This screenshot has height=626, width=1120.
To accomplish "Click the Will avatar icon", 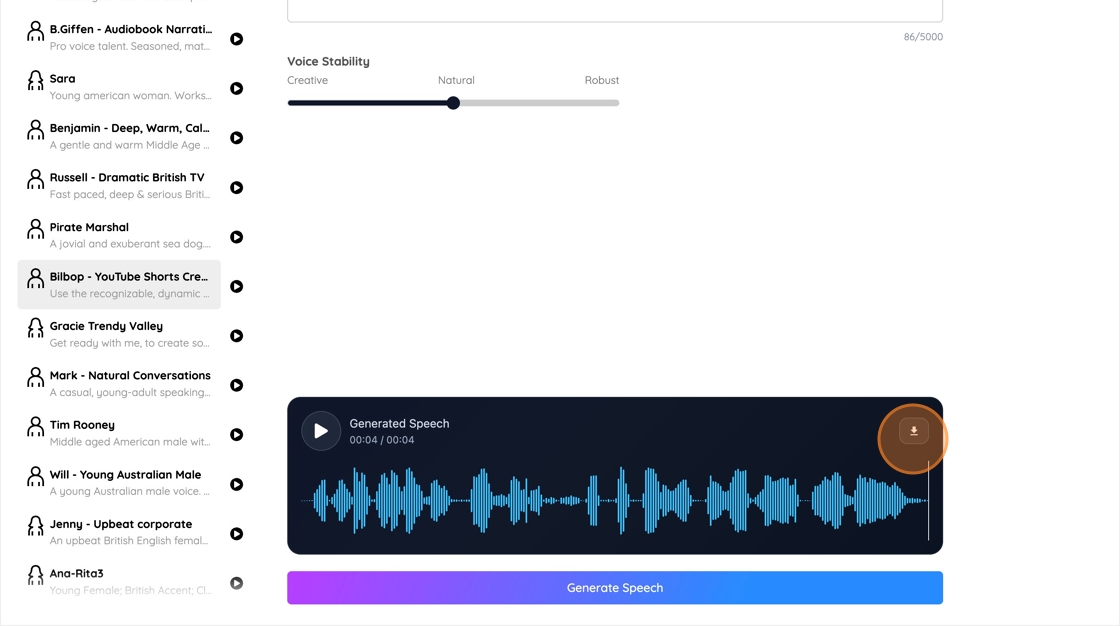I will tap(35, 476).
